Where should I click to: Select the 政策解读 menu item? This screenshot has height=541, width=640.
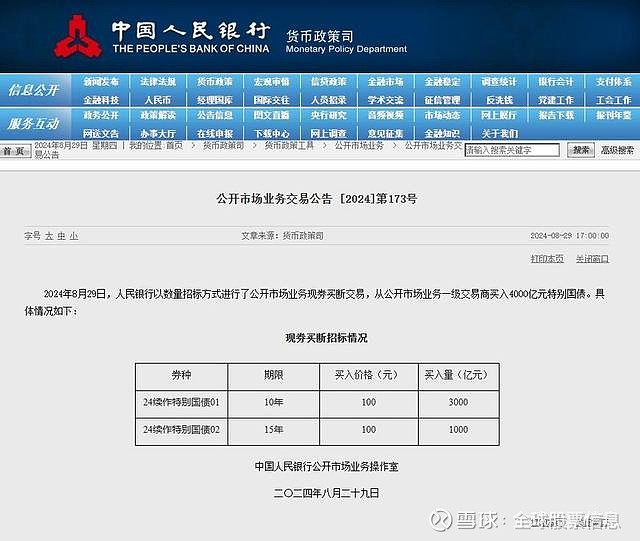click(158, 116)
